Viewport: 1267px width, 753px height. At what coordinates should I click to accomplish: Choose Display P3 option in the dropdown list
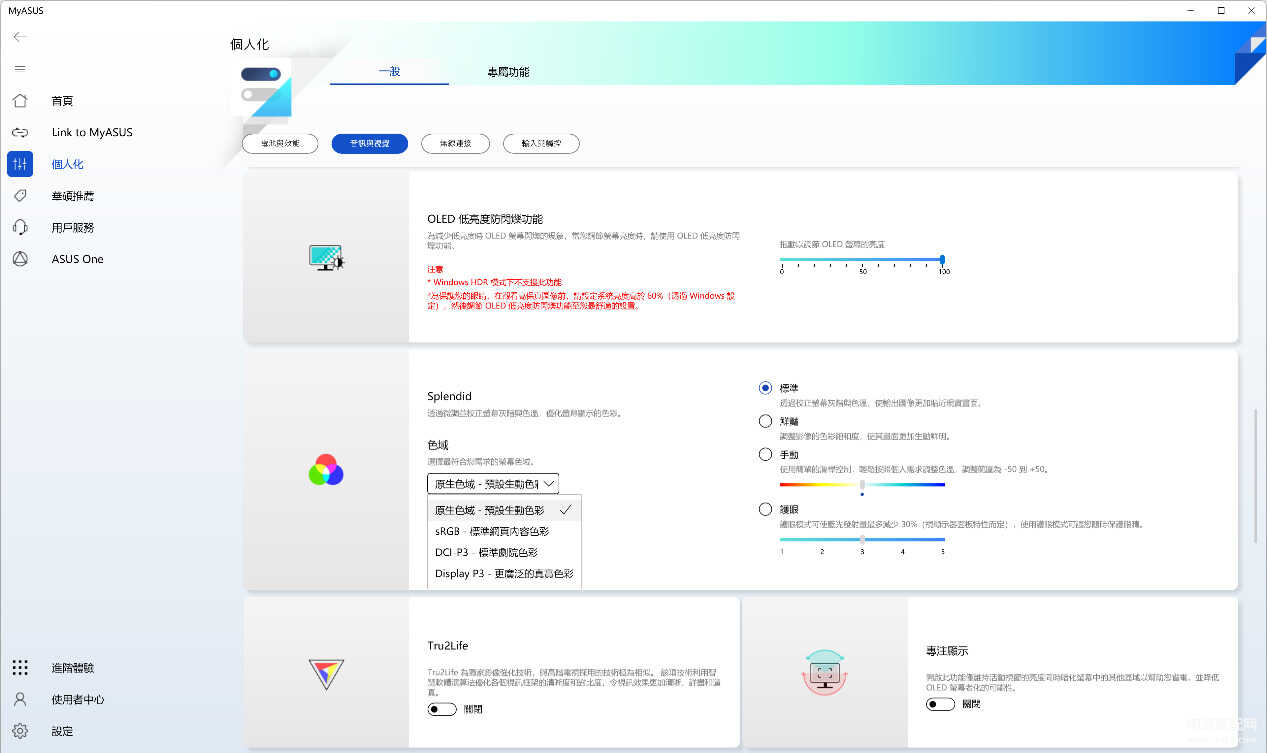click(504, 574)
